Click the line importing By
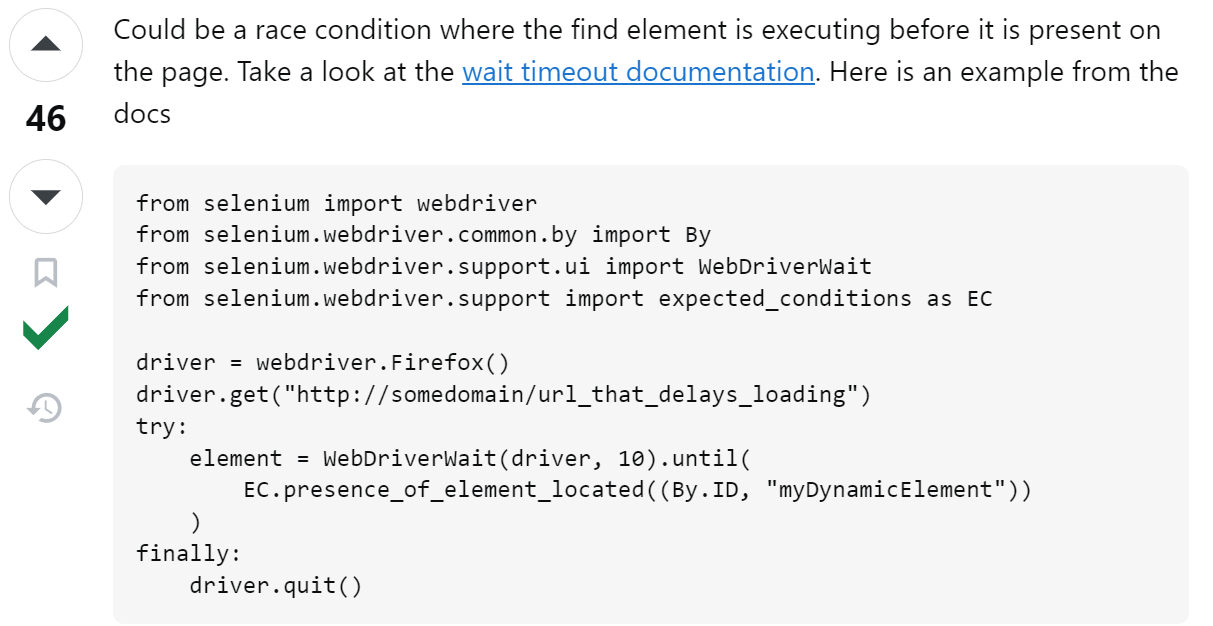1213x626 pixels. (x=423, y=235)
